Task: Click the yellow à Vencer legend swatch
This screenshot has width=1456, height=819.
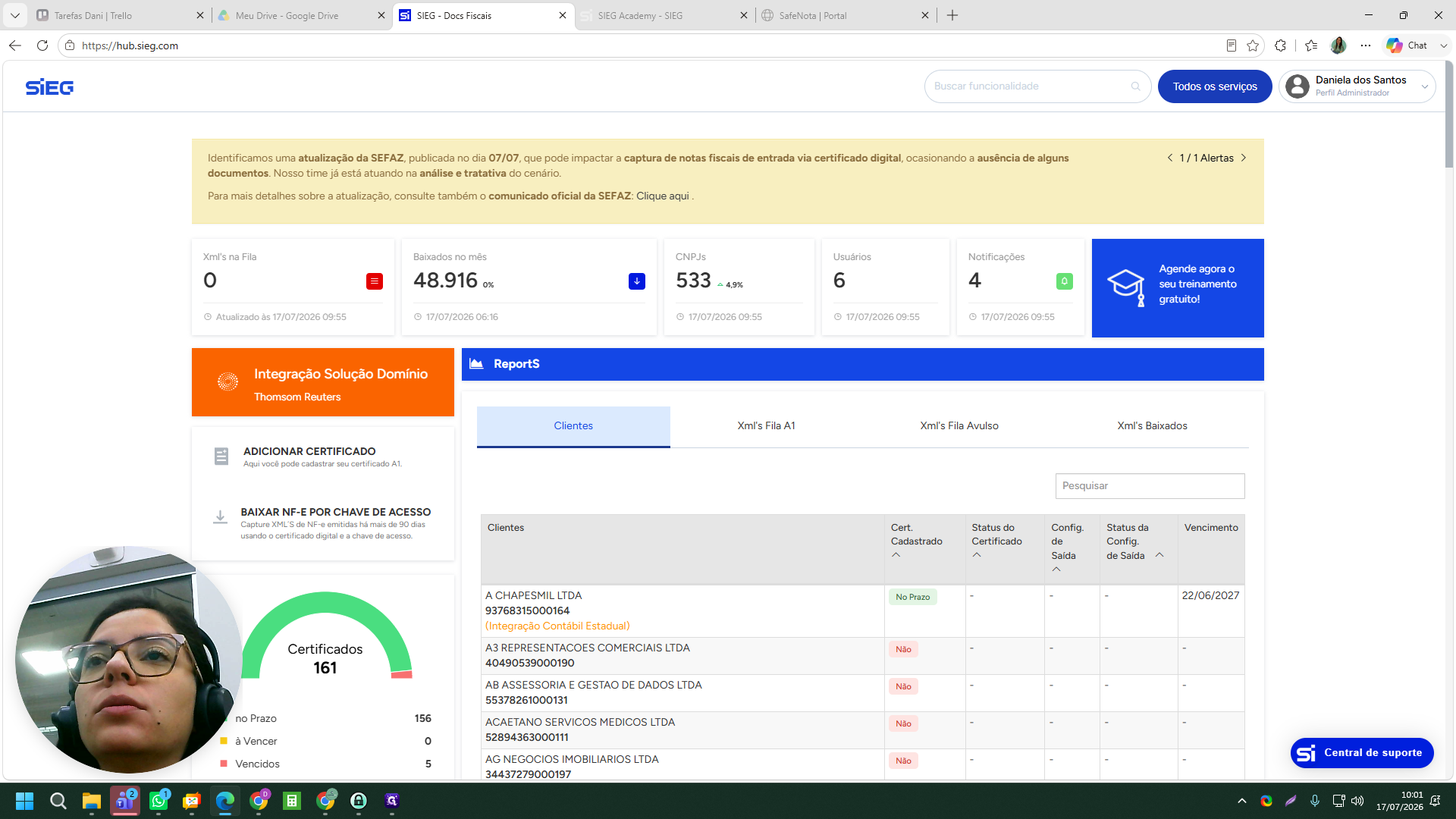Action: (x=224, y=741)
